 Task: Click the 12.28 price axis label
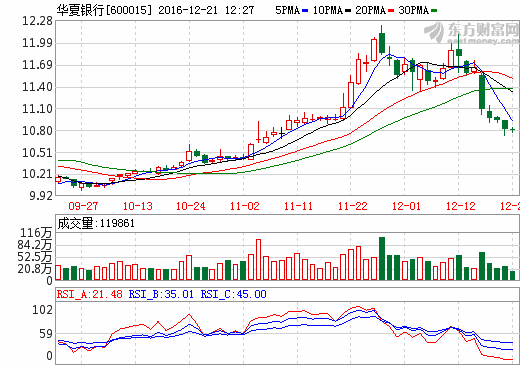(37, 21)
